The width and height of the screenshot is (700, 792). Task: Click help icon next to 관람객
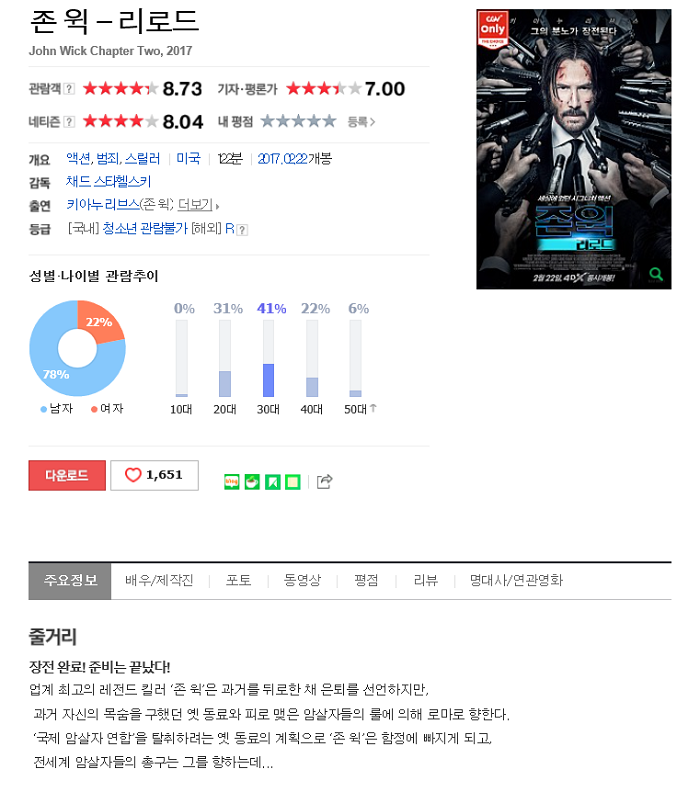coord(69,89)
